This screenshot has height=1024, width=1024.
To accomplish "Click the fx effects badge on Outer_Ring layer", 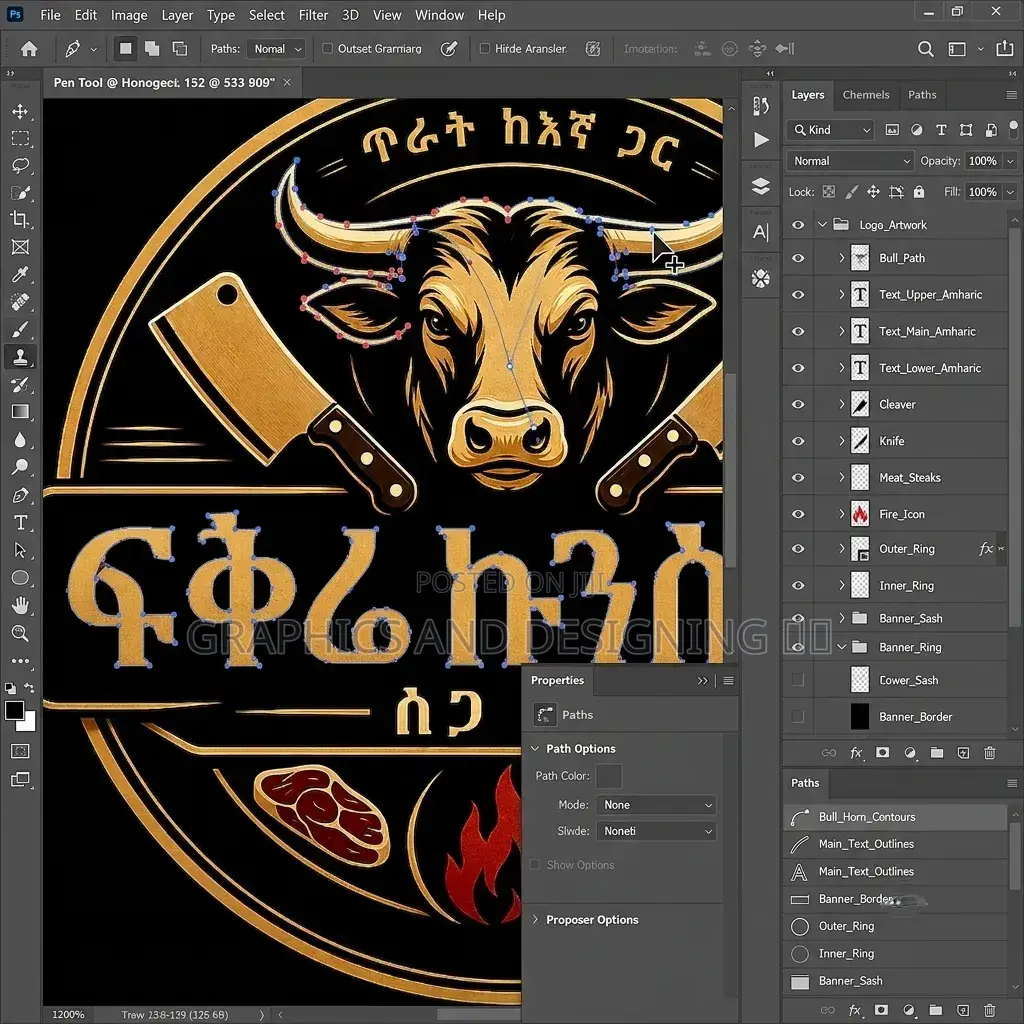I will click(x=985, y=549).
